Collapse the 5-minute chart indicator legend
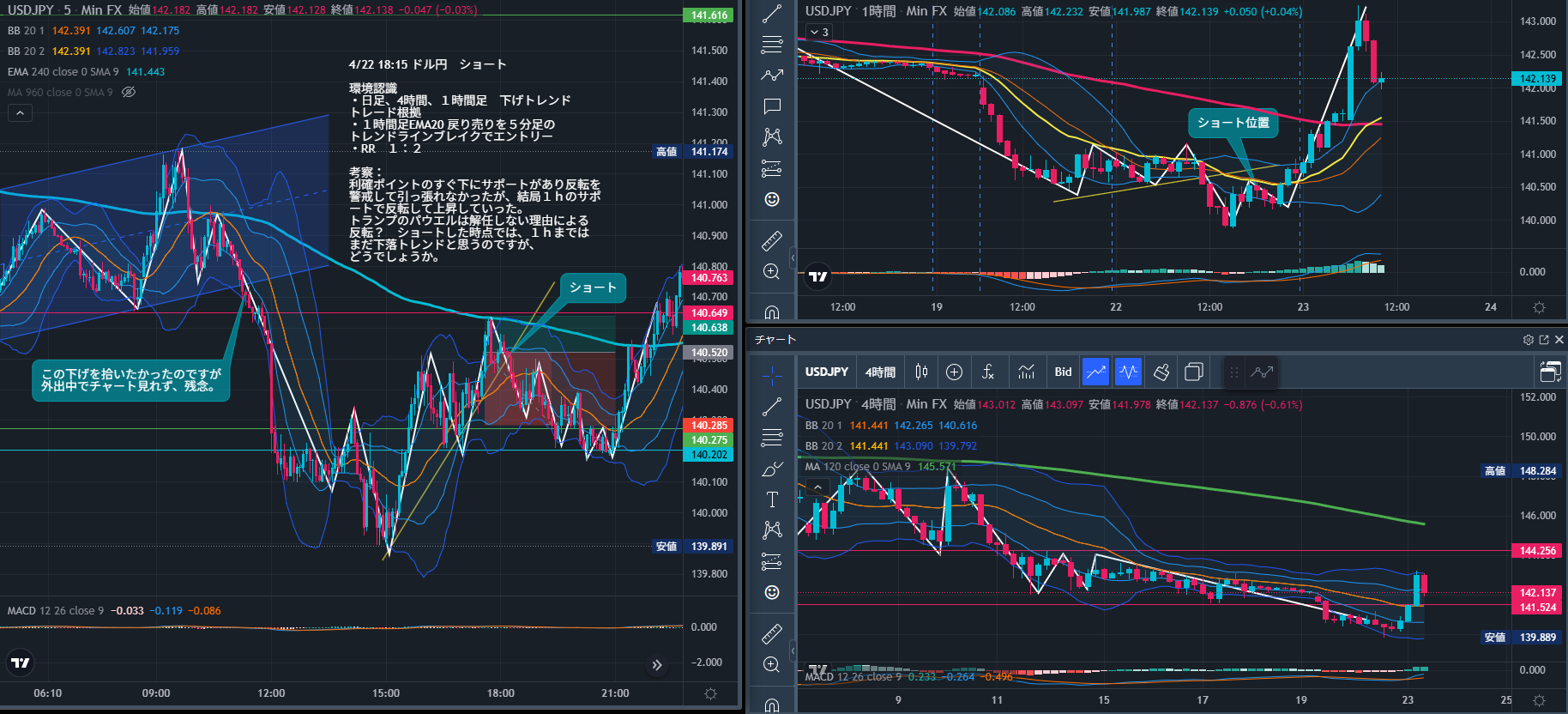Screen dimensions: 1568x714 (x=20, y=112)
